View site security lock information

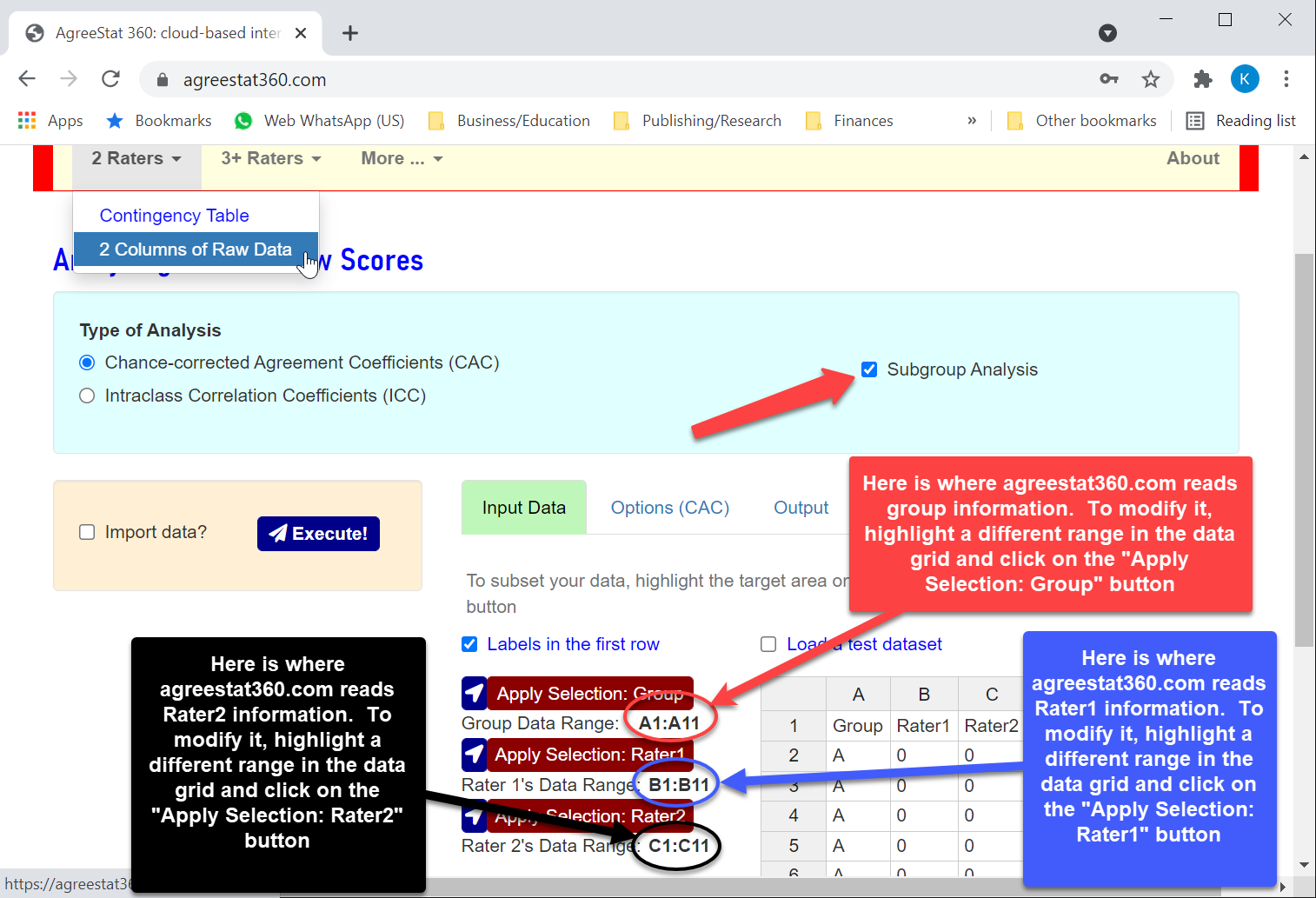click(163, 80)
